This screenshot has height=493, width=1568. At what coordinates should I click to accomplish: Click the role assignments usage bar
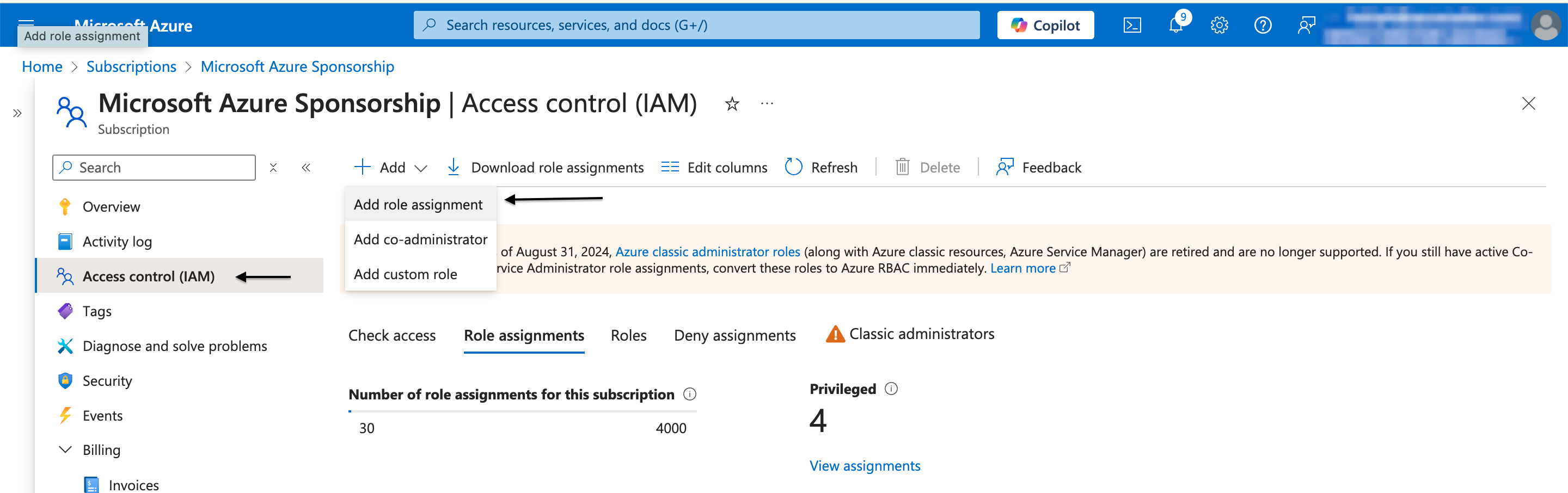[522, 412]
